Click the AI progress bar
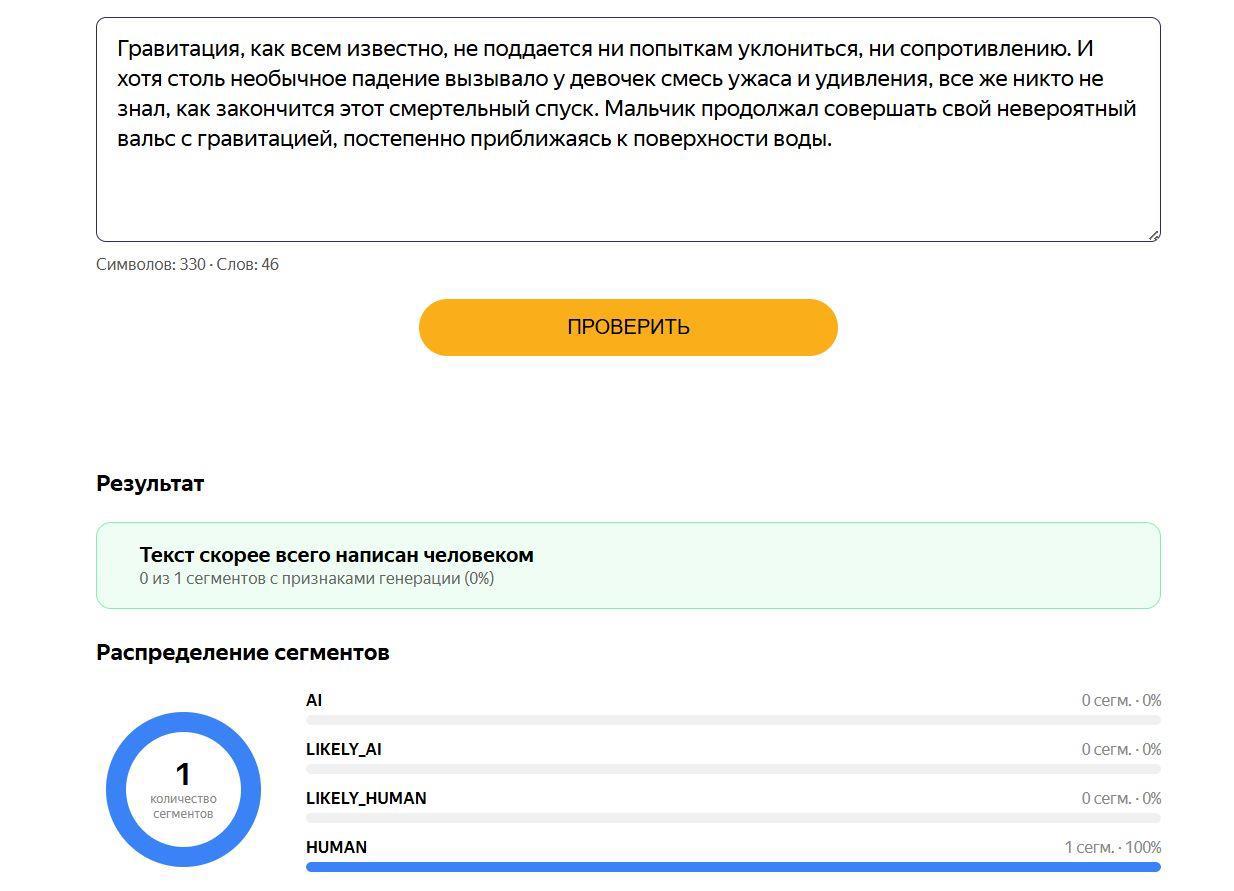The height and width of the screenshot is (891, 1234). tap(733, 720)
